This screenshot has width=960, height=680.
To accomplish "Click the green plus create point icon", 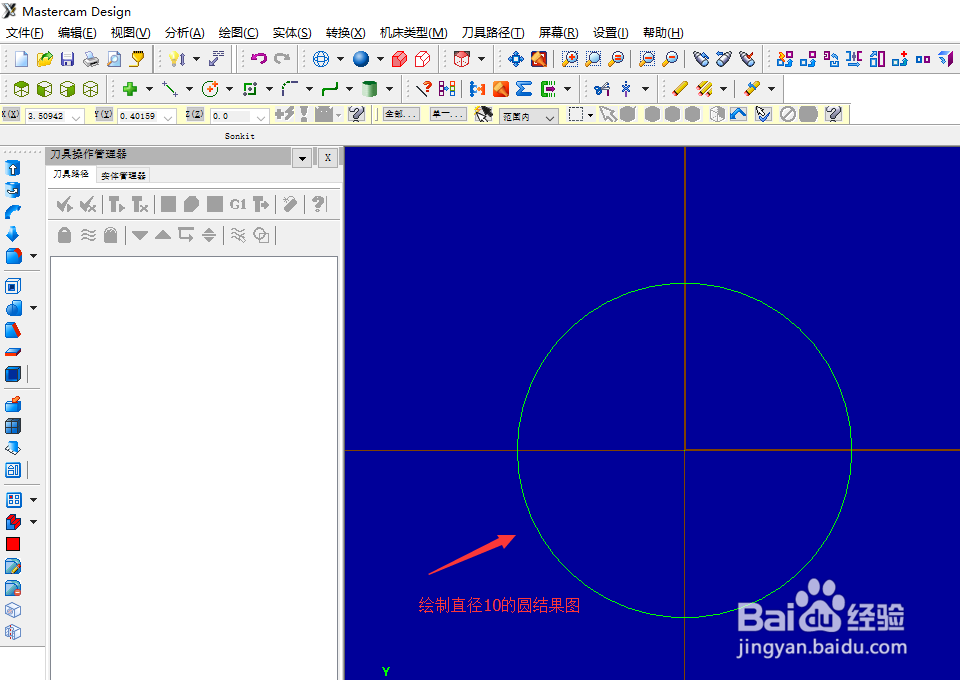I will click(130, 89).
